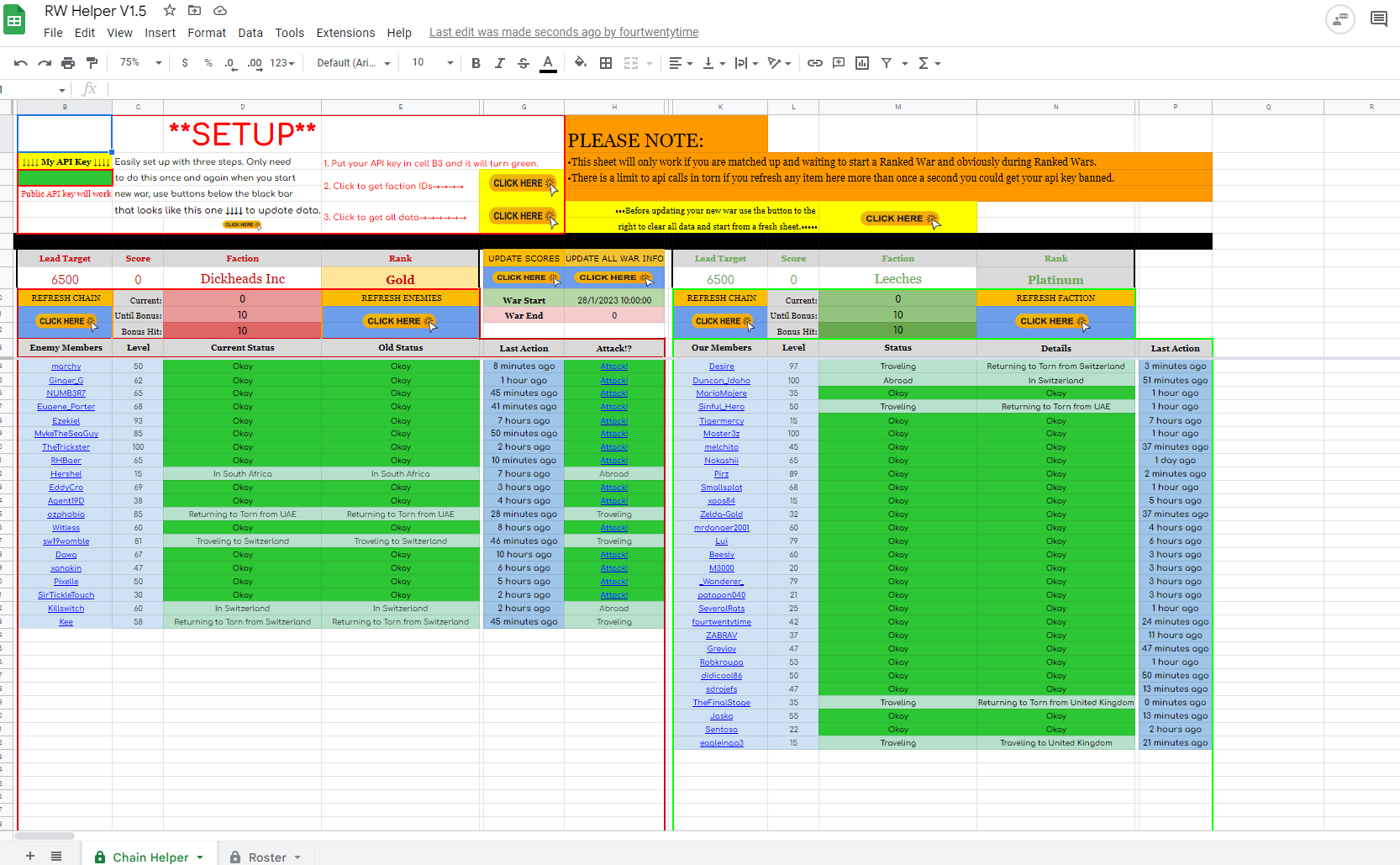Click the Undo icon in toolbar
This screenshot has width=1400, height=865.
tap(21, 63)
